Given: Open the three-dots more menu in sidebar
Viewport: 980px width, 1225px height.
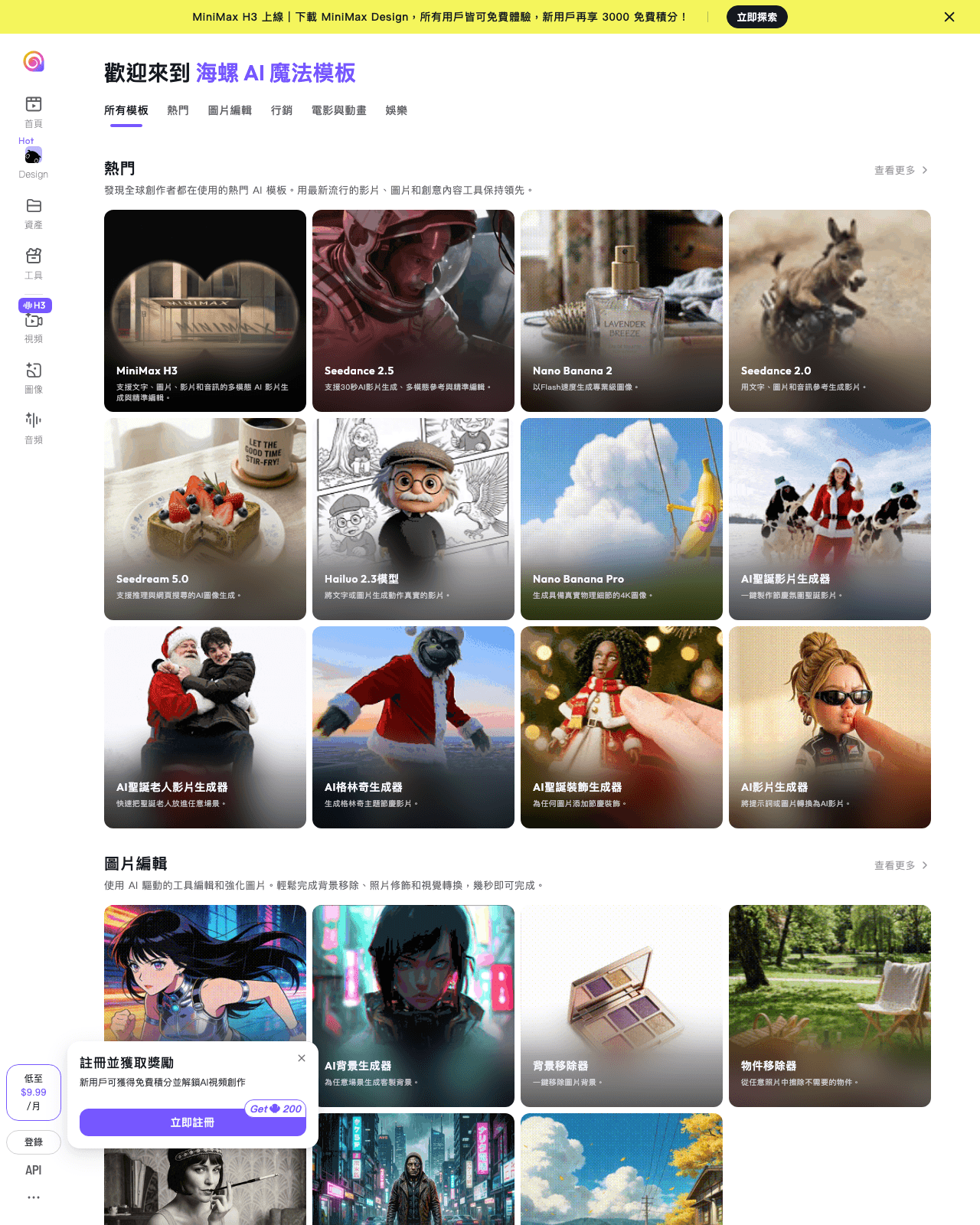Looking at the screenshot, I should (x=34, y=1197).
